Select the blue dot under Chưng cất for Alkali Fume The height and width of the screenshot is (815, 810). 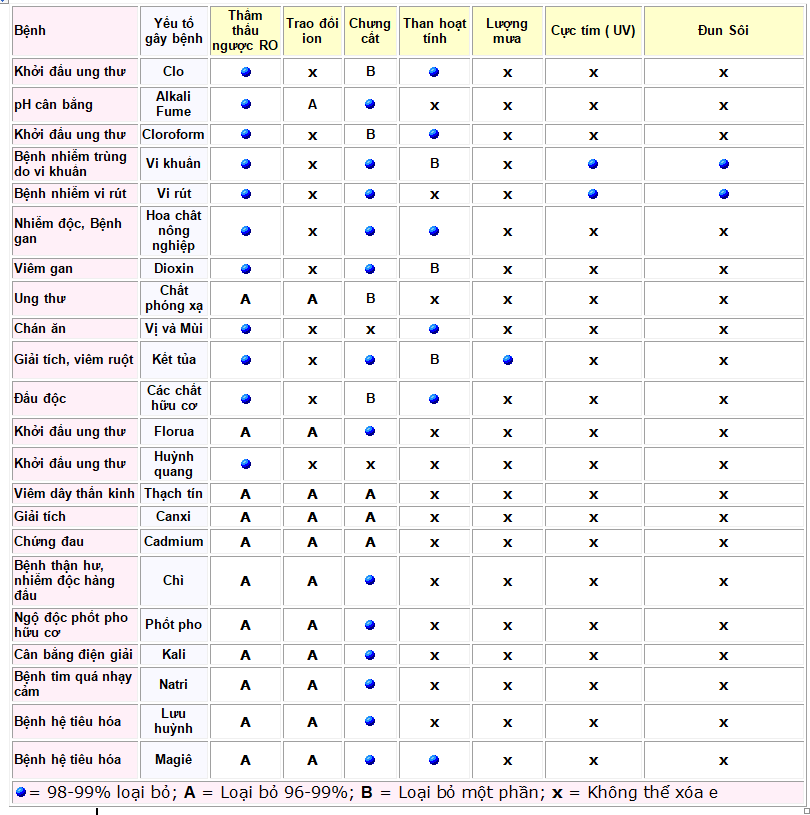click(370, 104)
